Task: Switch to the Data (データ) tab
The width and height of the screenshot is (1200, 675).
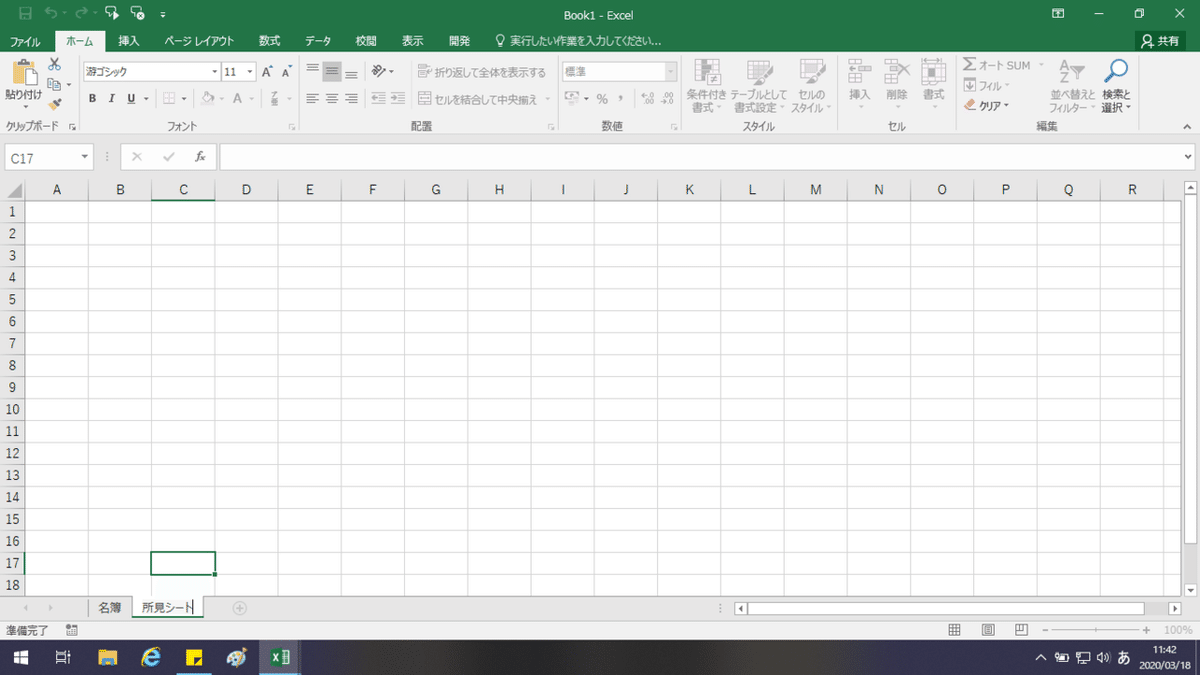Action: 318,41
